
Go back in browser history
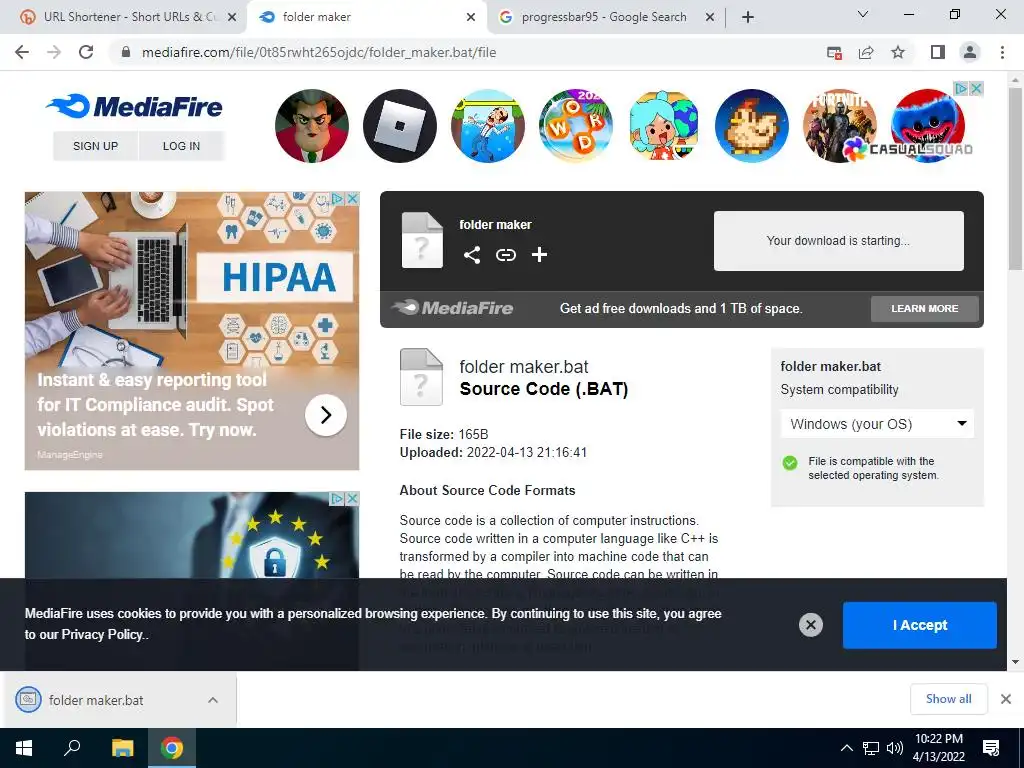click(22, 52)
